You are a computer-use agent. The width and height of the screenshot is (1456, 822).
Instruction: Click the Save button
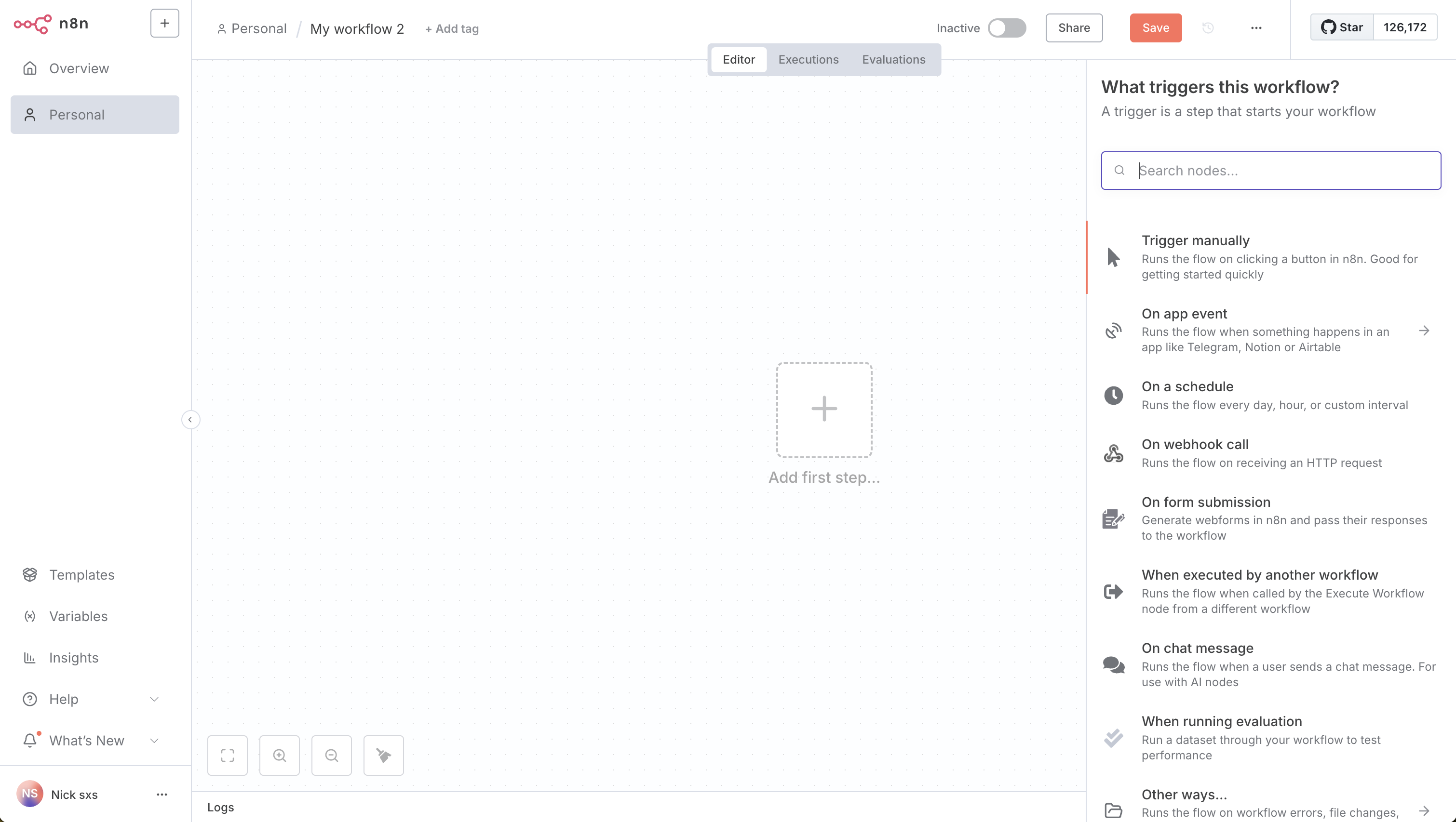click(x=1155, y=27)
